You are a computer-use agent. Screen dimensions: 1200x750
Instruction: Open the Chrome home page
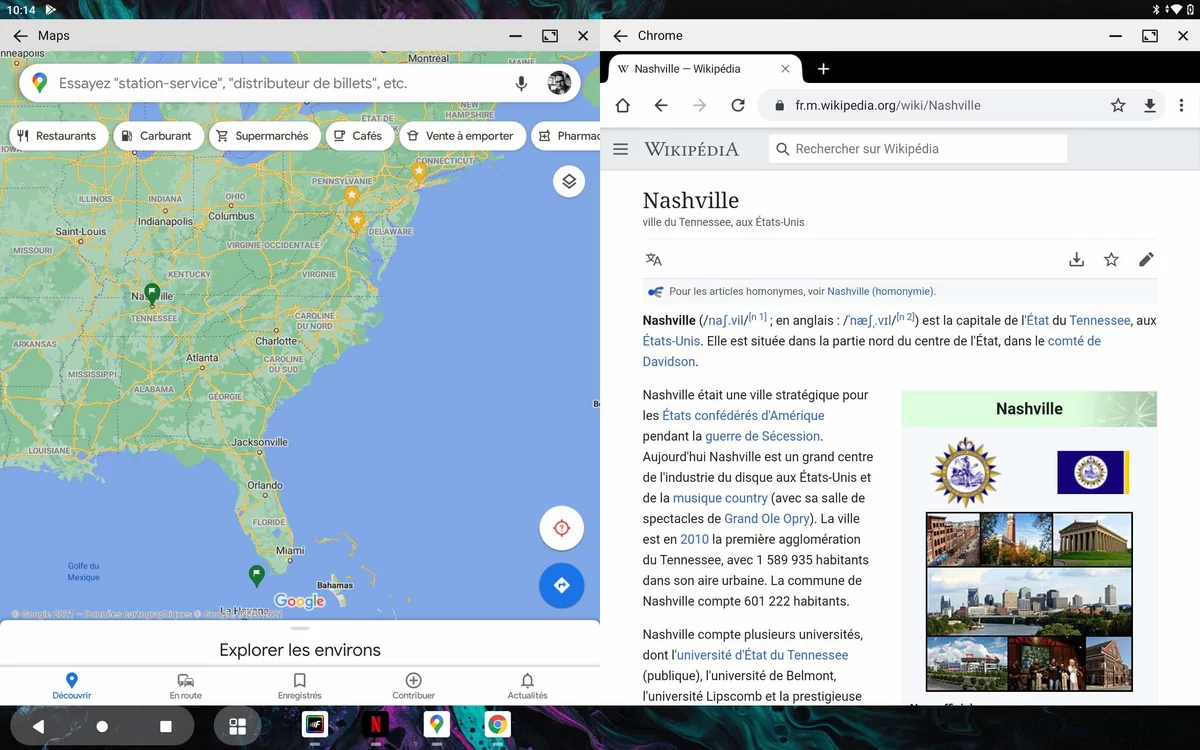(x=622, y=105)
